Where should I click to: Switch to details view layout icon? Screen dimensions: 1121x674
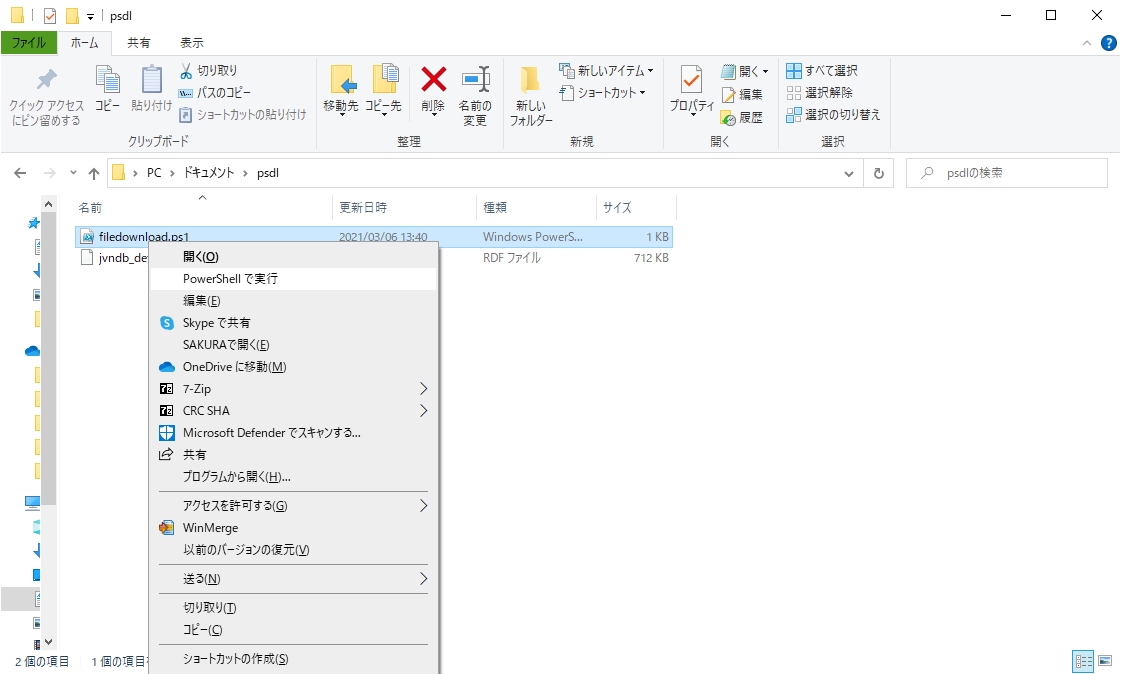click(1083, 661)
